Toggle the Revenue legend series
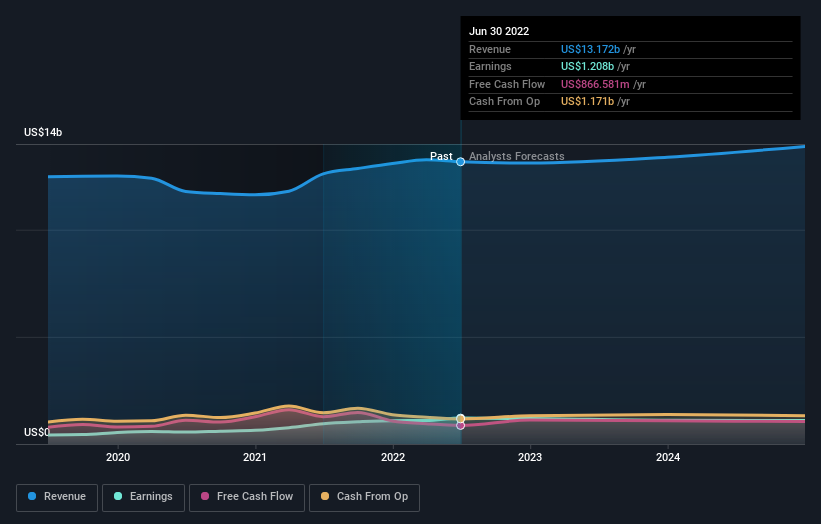 (x=57, y=497)
